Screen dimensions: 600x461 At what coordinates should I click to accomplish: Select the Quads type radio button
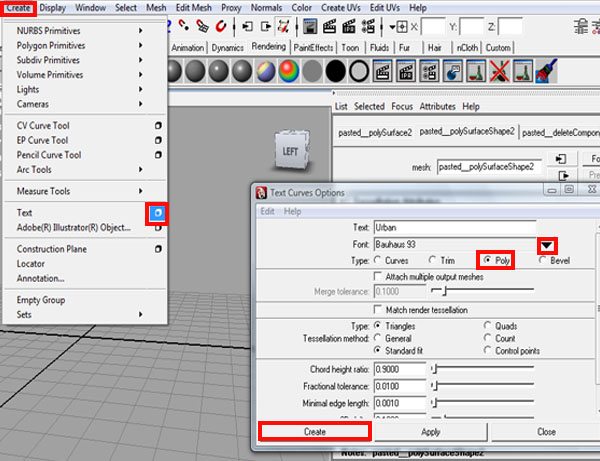488,326
